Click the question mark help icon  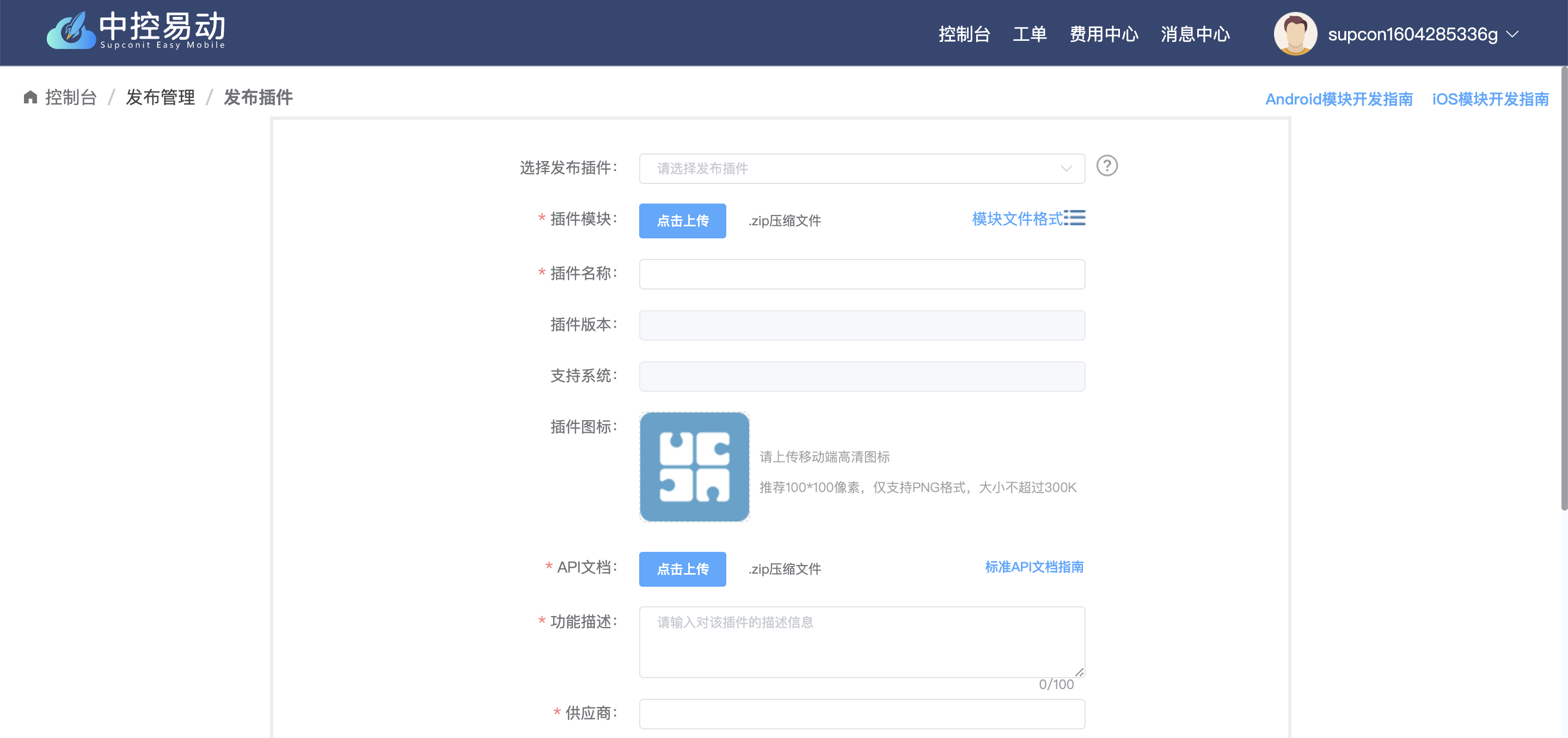coord(1107,165)
